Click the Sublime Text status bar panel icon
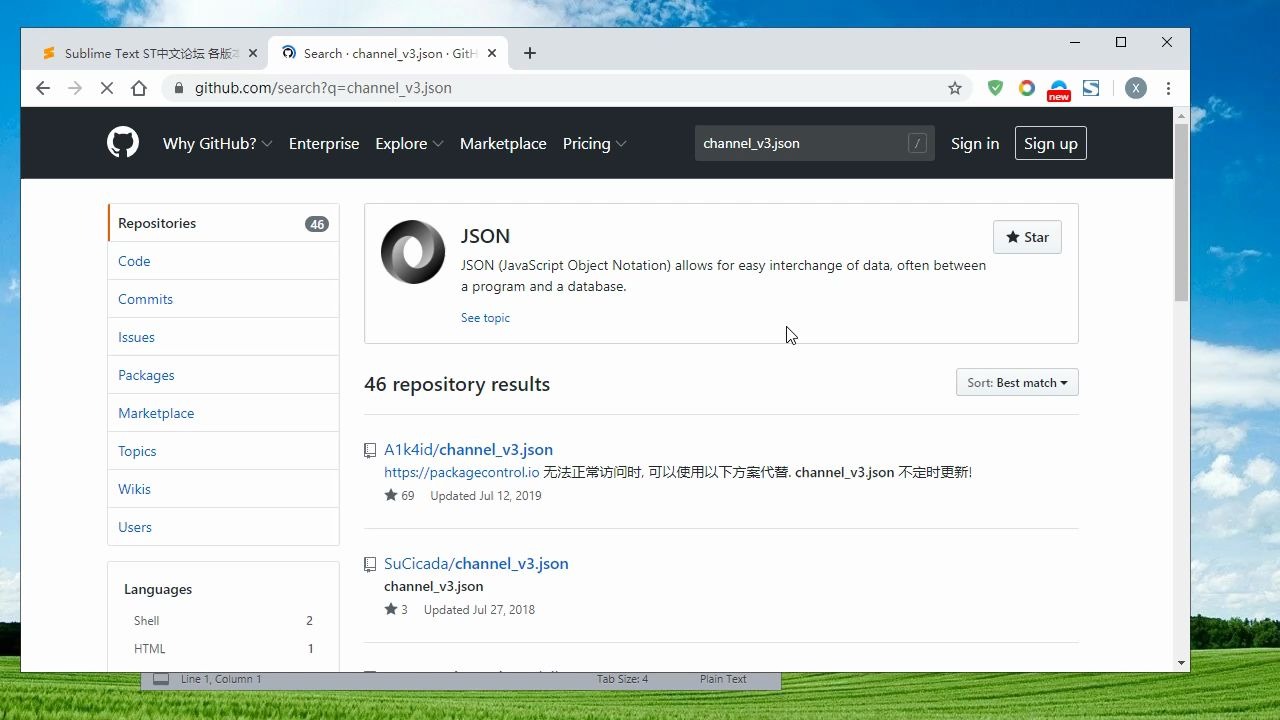Viewport: 1280px width, 720px height. [160, 679]
